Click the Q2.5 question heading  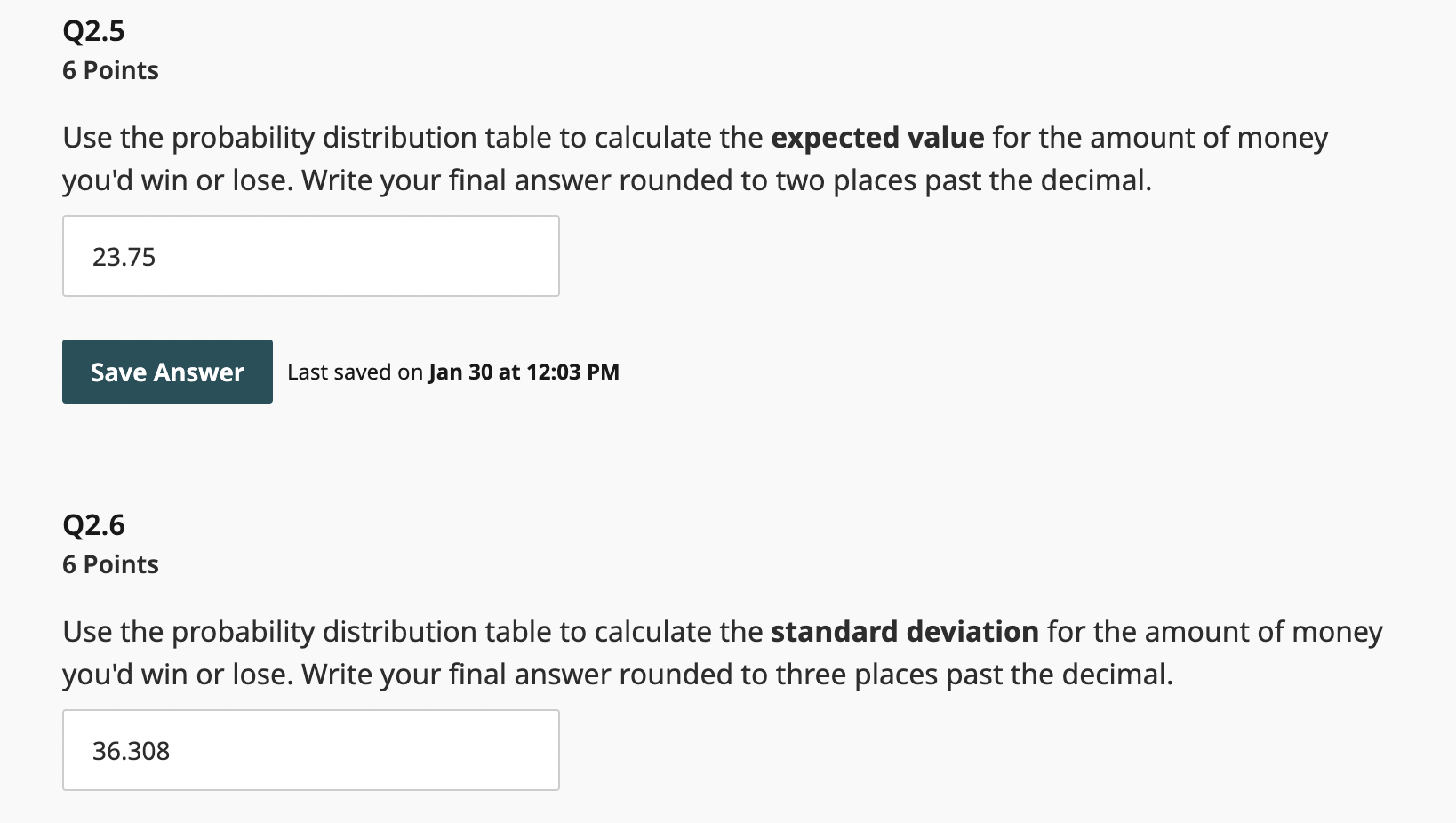click(x=92, y=29)
